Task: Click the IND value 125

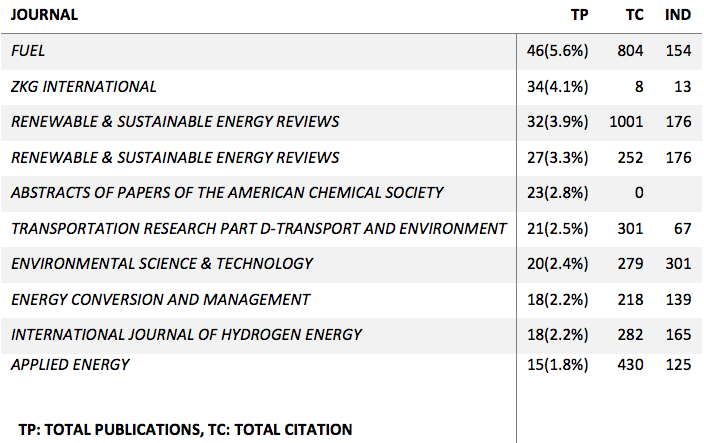Action: (678, 364)
